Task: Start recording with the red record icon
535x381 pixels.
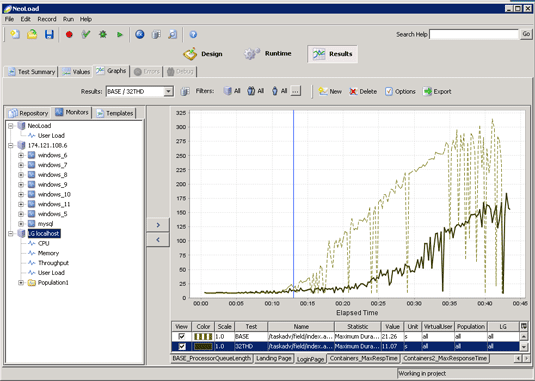Action: 69,34
